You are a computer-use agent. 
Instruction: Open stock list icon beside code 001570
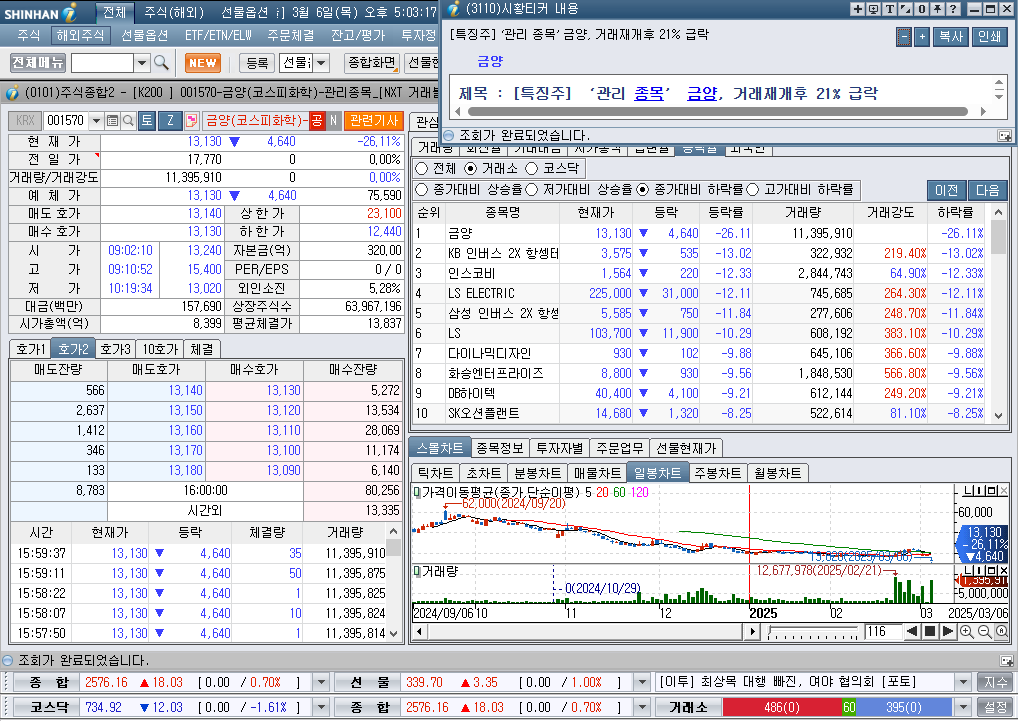coord(112,121)
